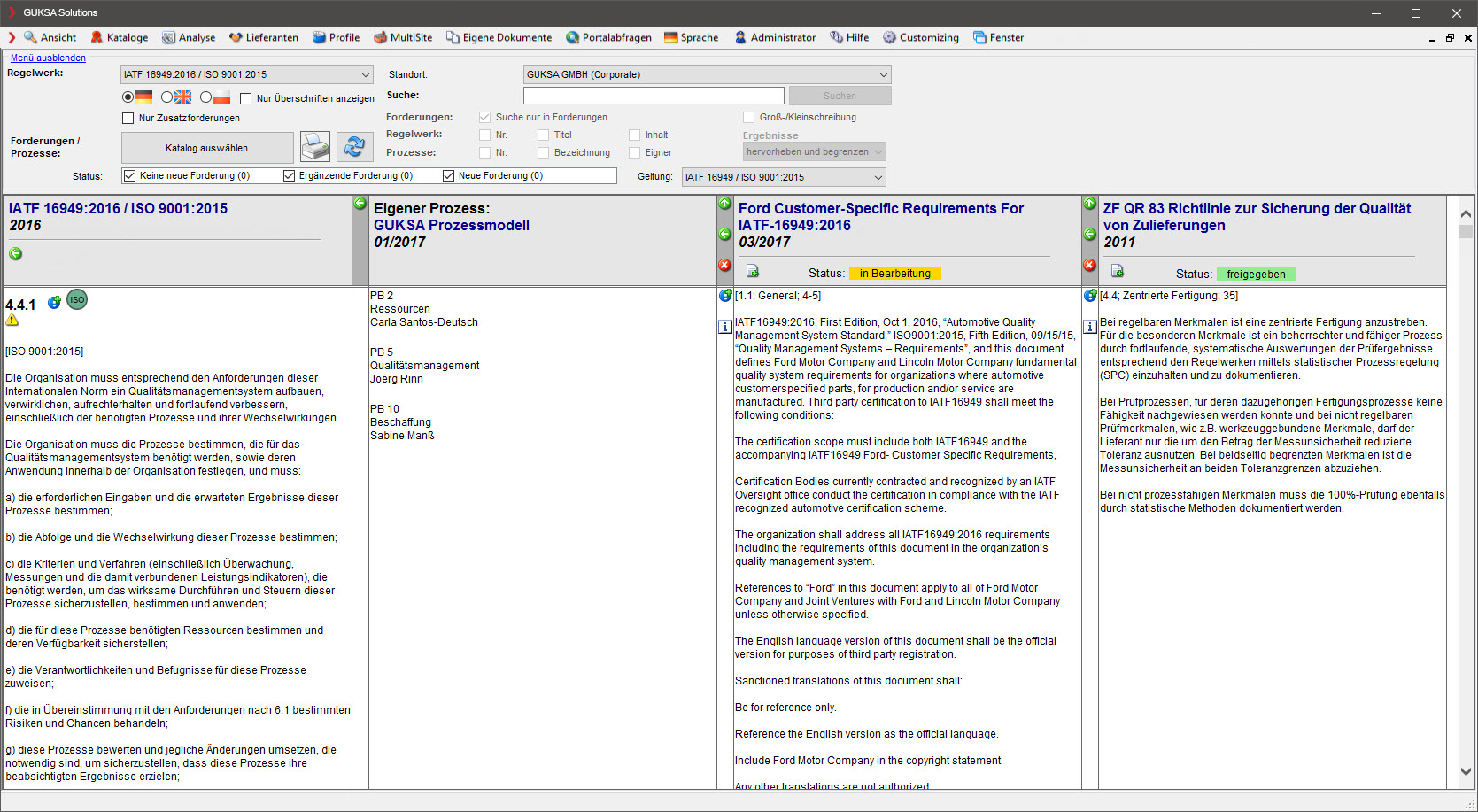Image resolution: width=1478 pixels, height=812 pixels.
Task: Click green up arrow beside ZF QR 83 column
Action: 1089,204
